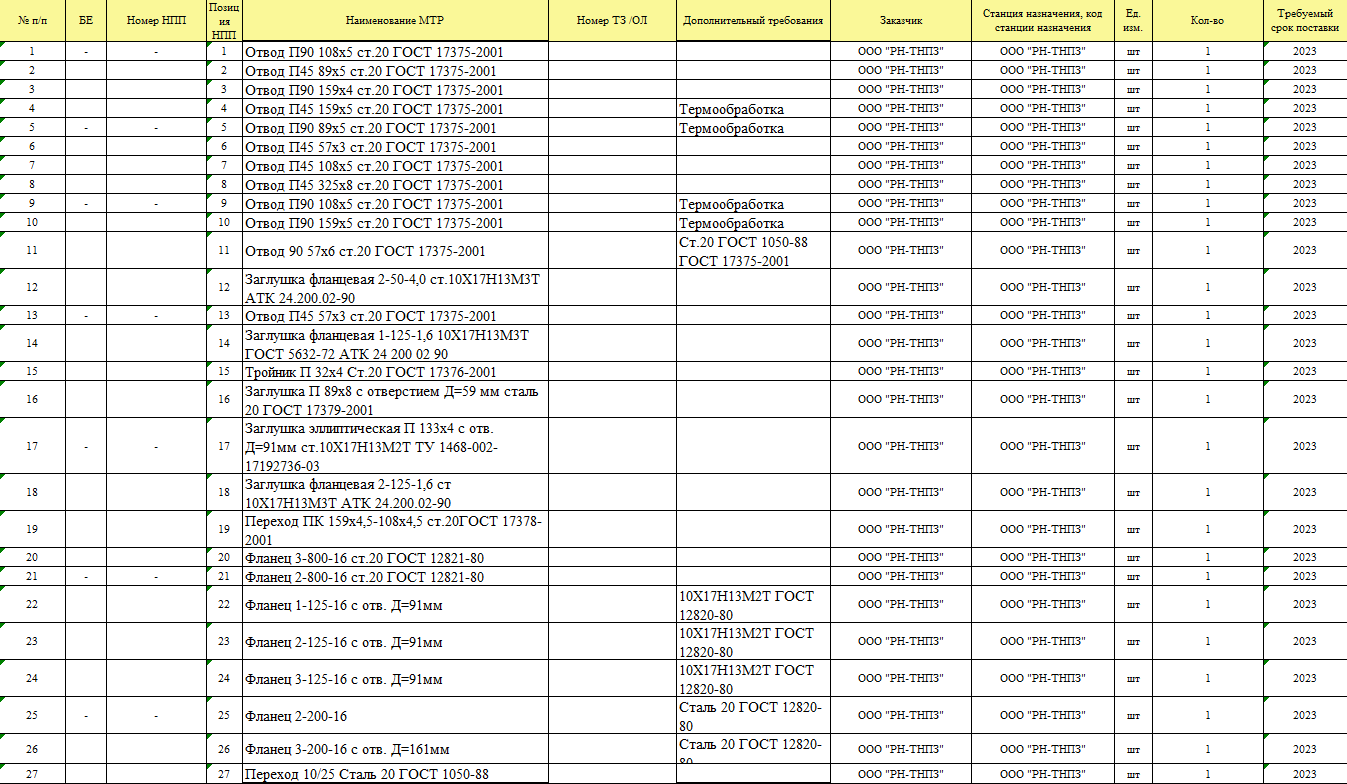Click the Станция назначения cell in the Фланец 3-800-16 row

click(x=1043, y=558)
